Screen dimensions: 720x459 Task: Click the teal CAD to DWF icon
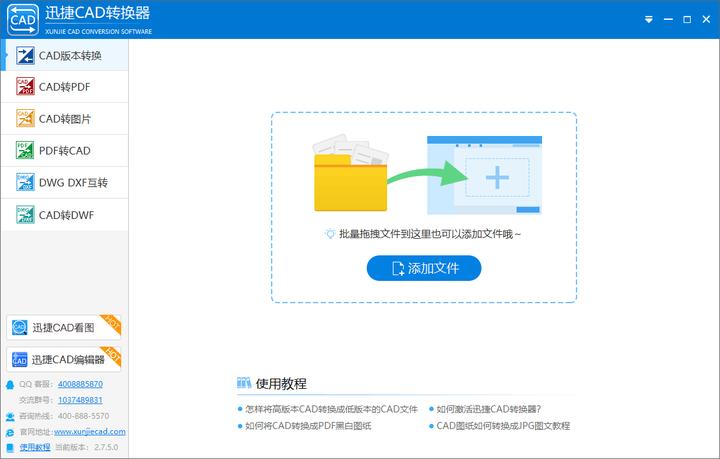[25, 214]
